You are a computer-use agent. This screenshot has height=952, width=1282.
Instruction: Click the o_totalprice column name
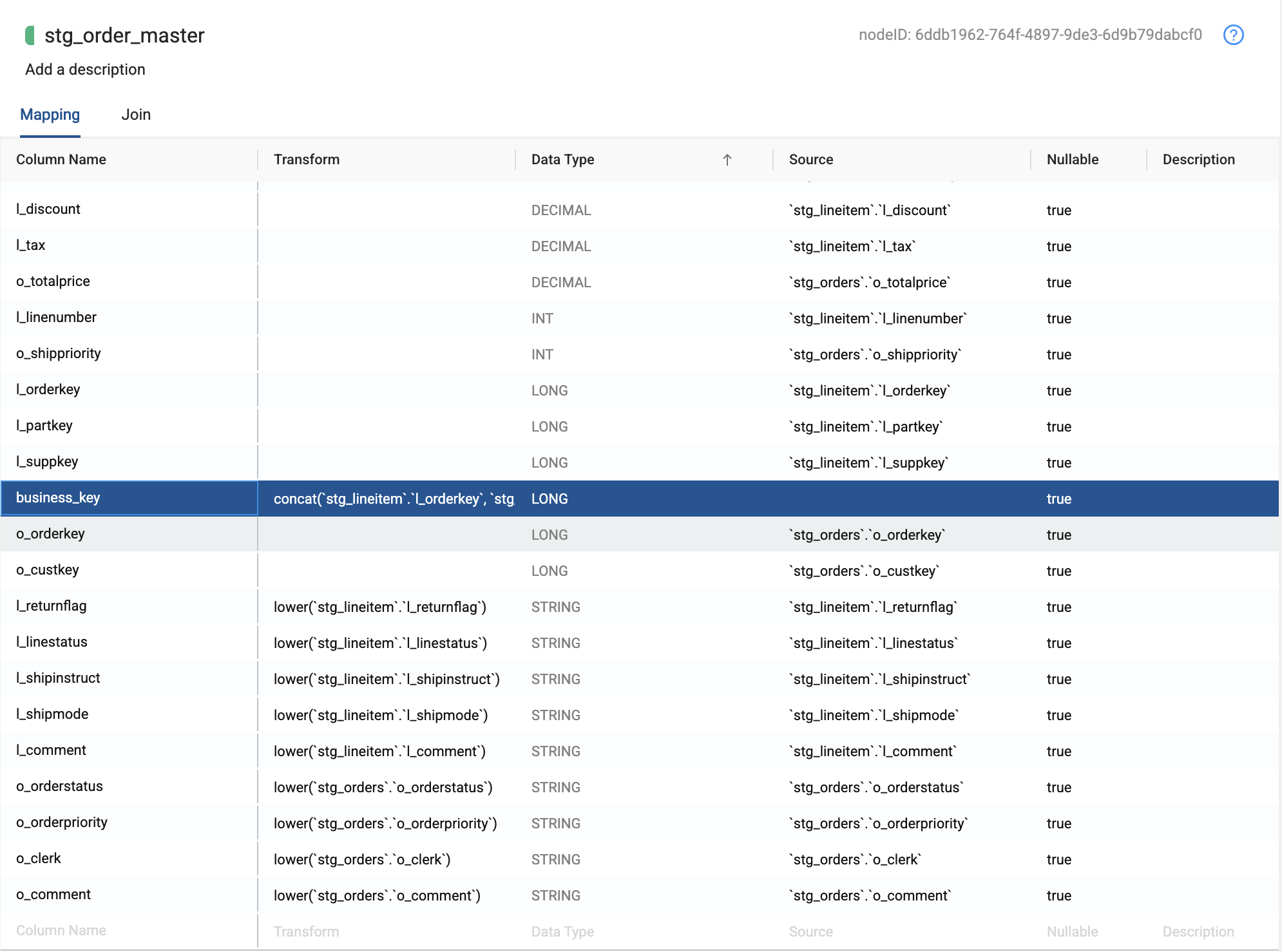(53, 281)
